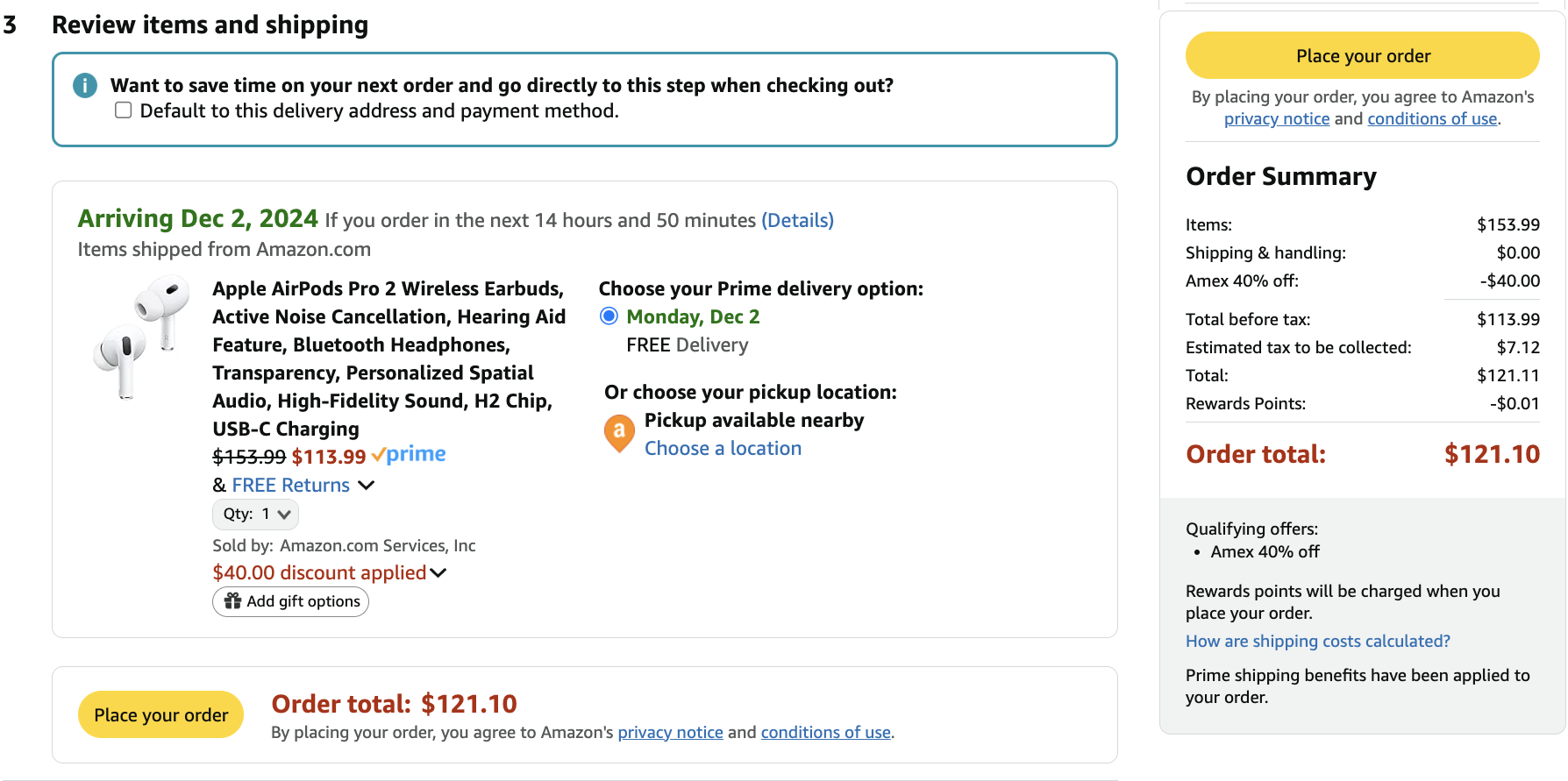The height and width of the screenshot is (781, 1568).
Task: Click the Prime logo beside the price
Action: point(409,455)
